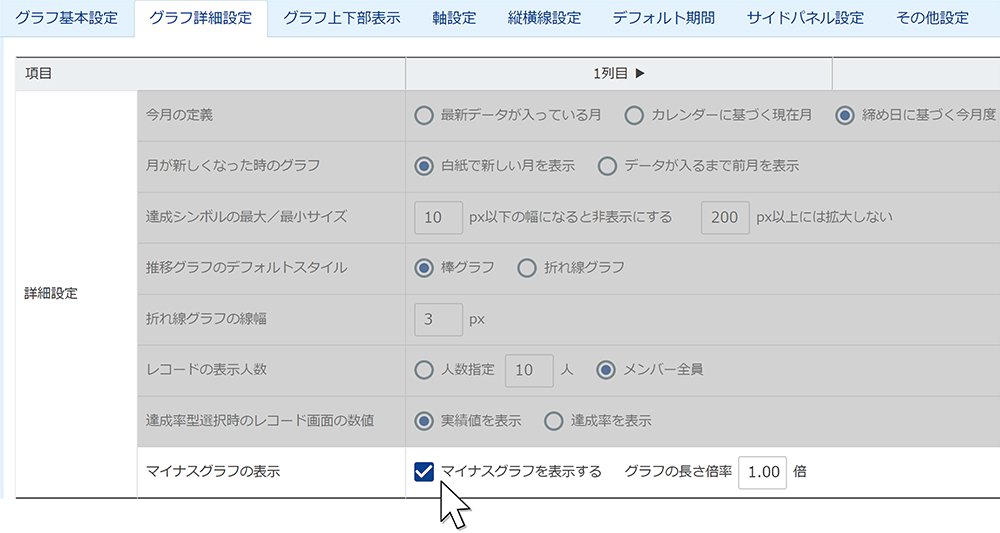Screen dimensions: 1000x533
Task: Select 折れ線グラフ as default style
Action: (x=527, y=267)
